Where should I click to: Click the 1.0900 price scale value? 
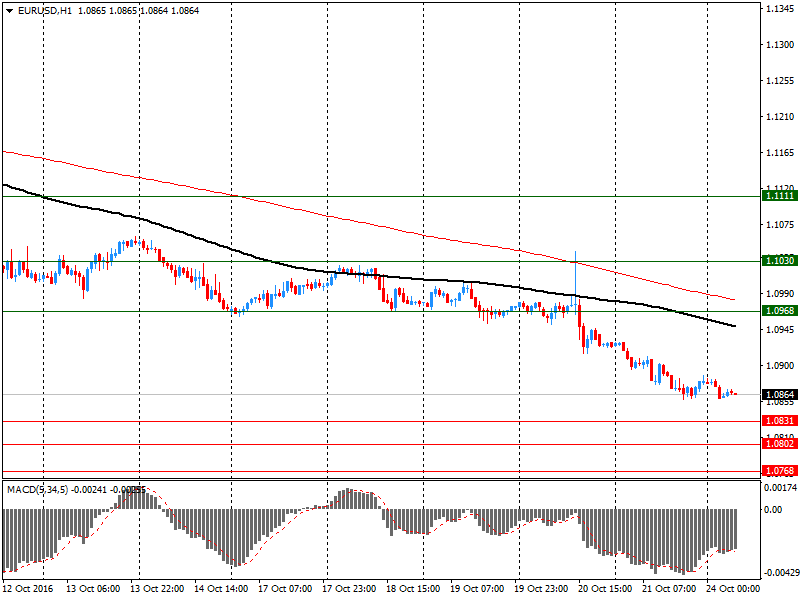[x=780, y=365]
